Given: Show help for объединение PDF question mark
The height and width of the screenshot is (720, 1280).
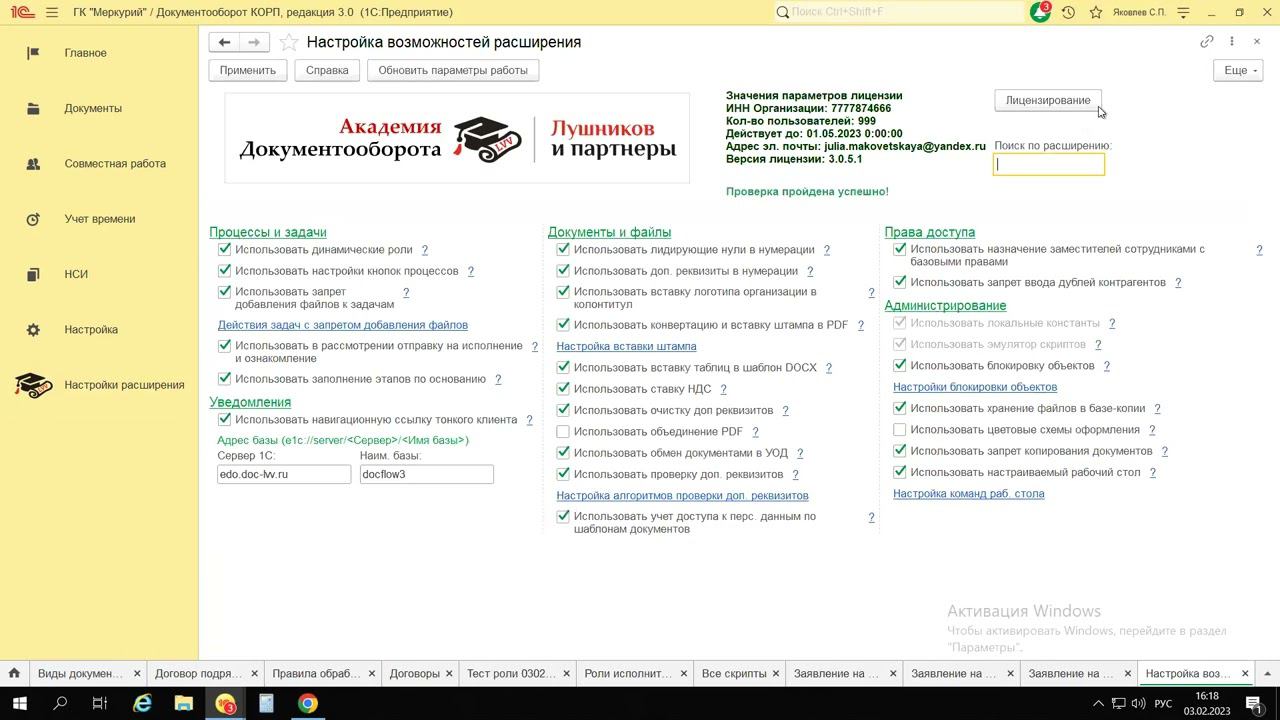Looking at the screenshot, I should 755,432.
